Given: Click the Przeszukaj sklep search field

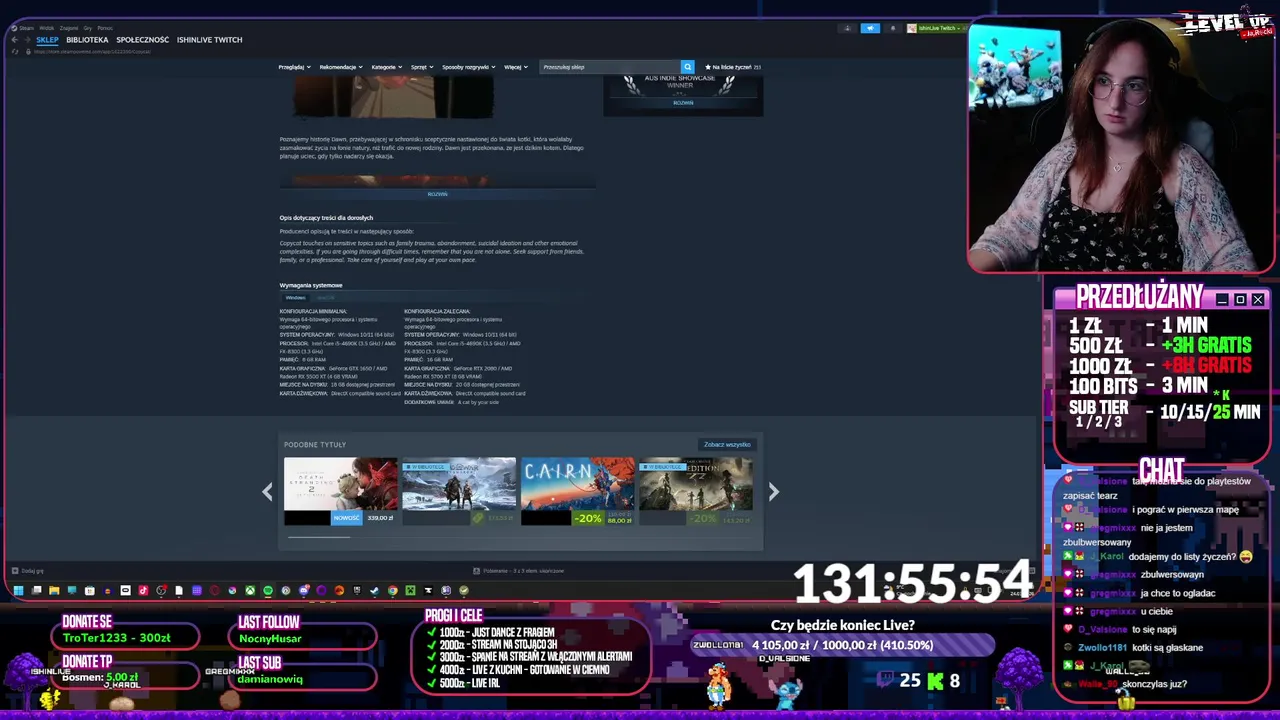Looking at the screenshot, I should click(x=610, y=67).
